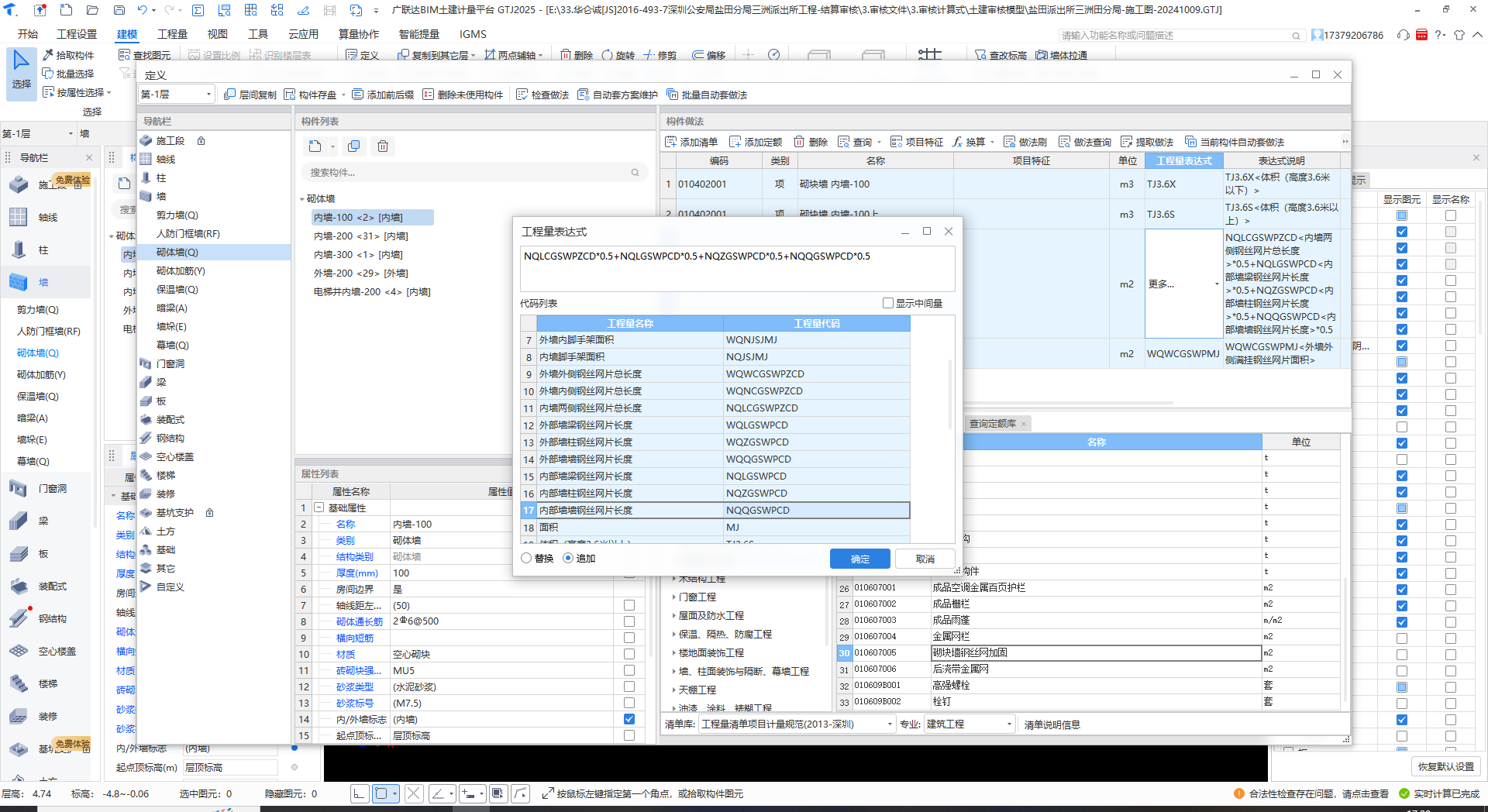Tick the checkbox in 起点顶标高 property row
The image size is (1488, 812).
tap(629, 735)
